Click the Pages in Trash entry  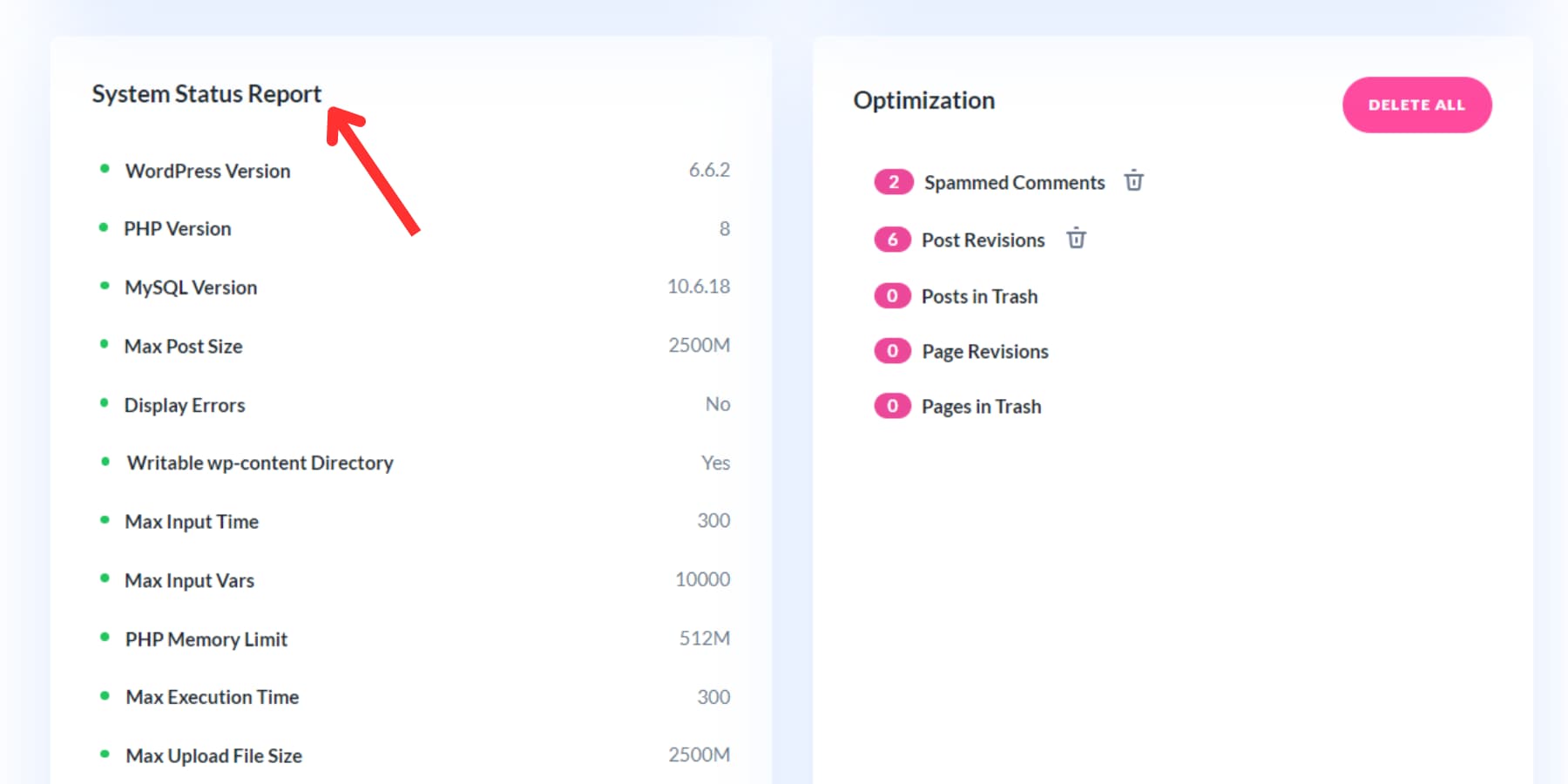click(x=980, y=406)
